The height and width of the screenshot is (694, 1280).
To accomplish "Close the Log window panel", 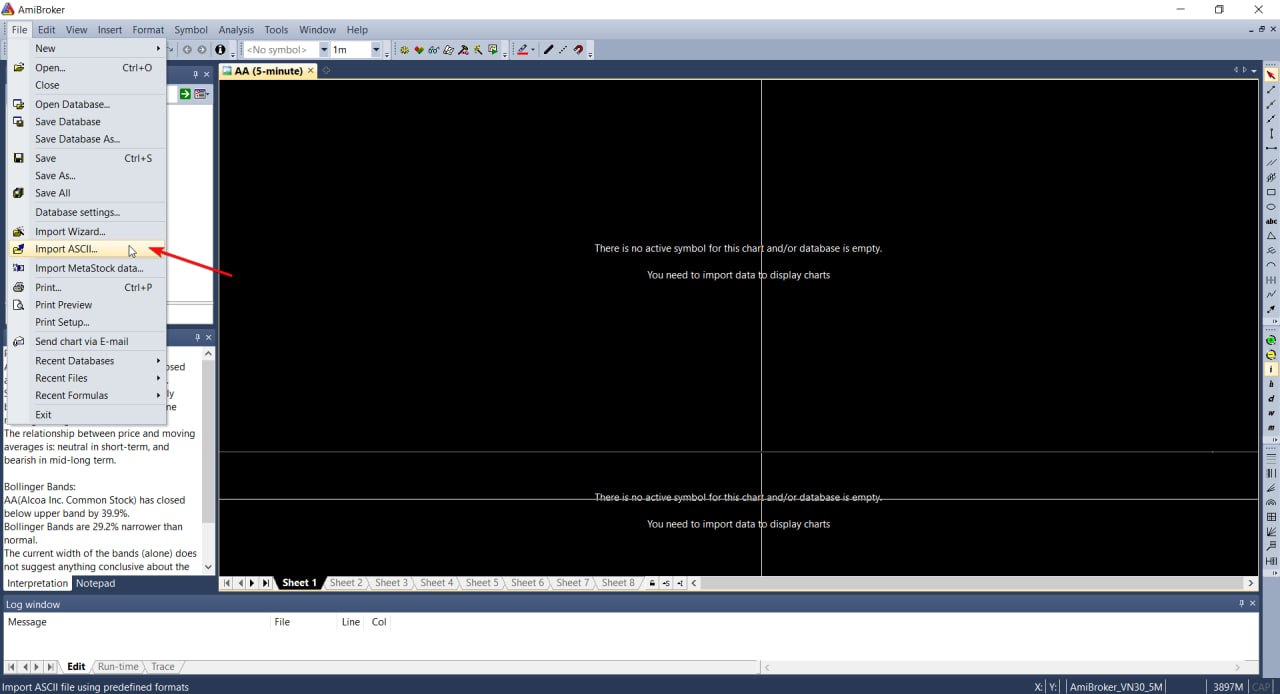I will [x=1253, y=604].
